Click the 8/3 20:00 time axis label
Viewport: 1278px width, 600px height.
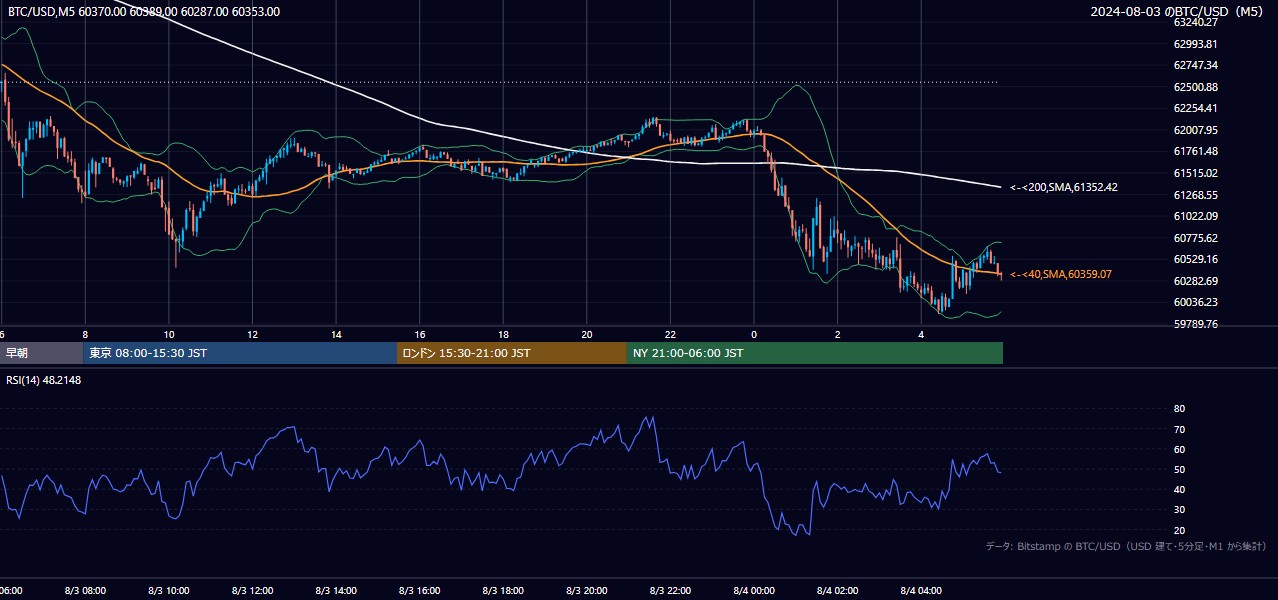[587, 591]
